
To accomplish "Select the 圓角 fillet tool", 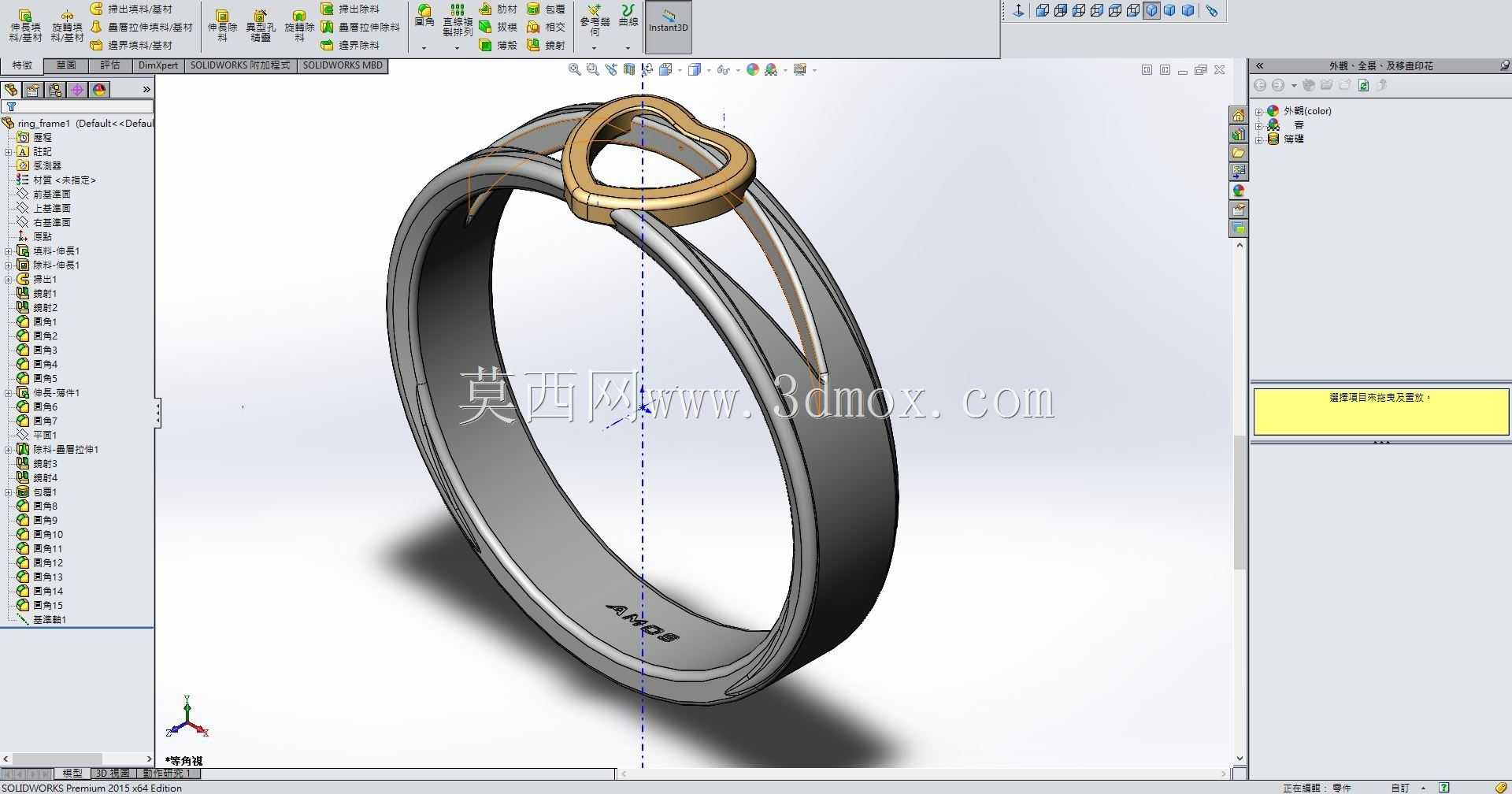I will tap(424, 16).
